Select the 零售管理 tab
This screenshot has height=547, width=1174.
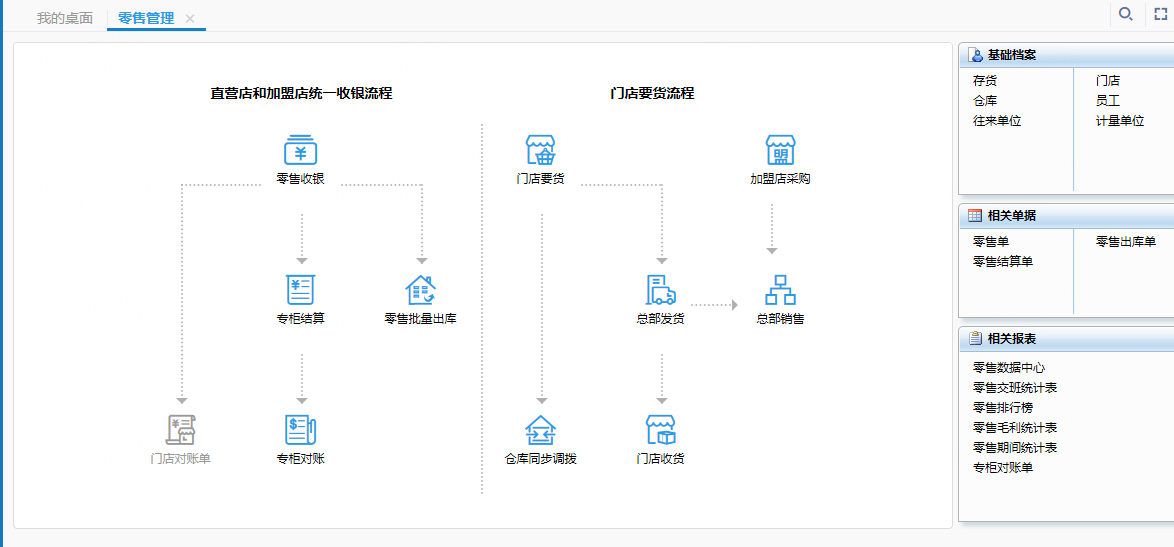click(x=146, y=18)
